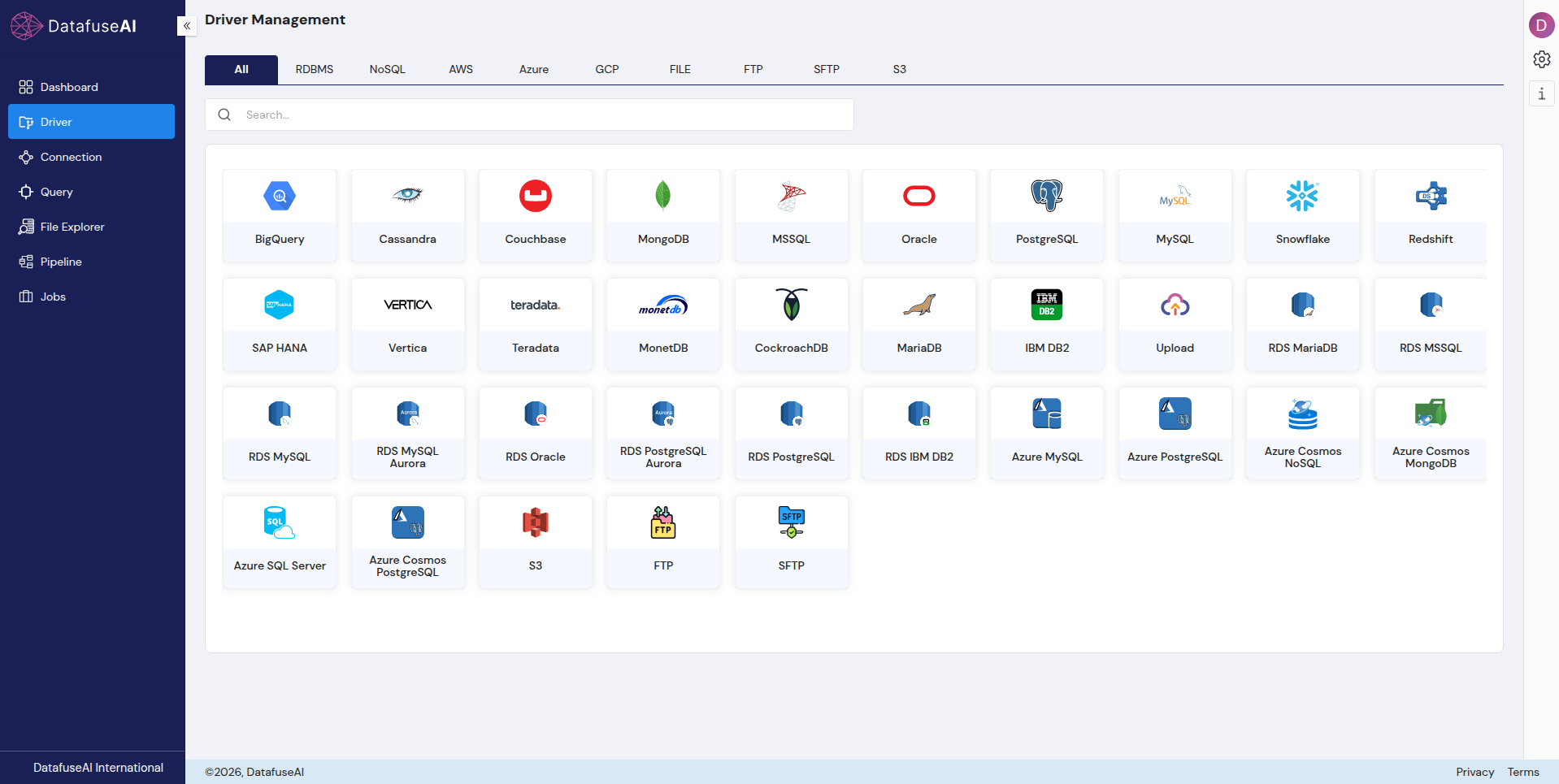Click the Azure PostgreSQL icon
This screenshot has width=1559, height=784.
pos(1175,414)
